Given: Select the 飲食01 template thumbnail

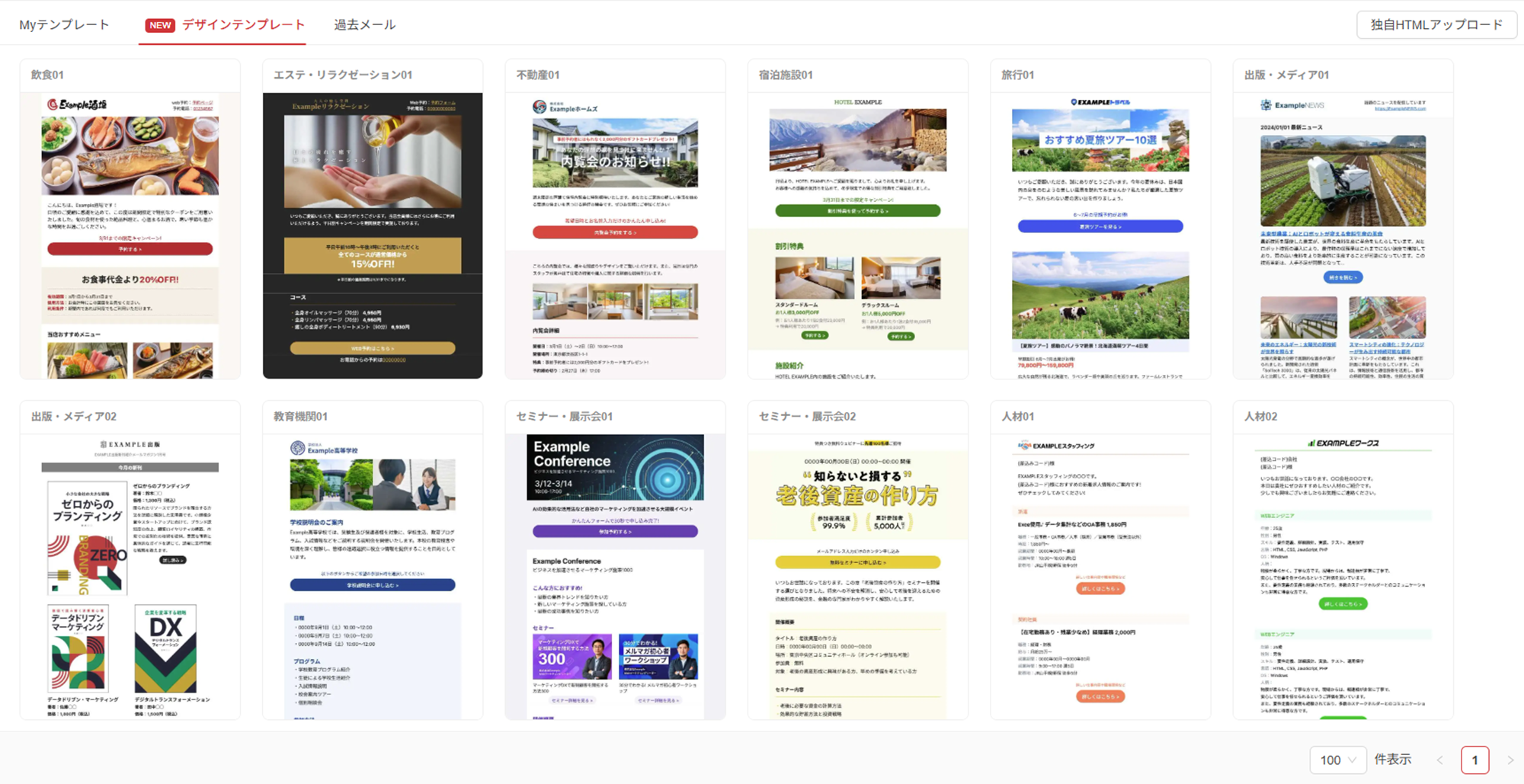Looking at the screenshot, I should pos(130,235).
